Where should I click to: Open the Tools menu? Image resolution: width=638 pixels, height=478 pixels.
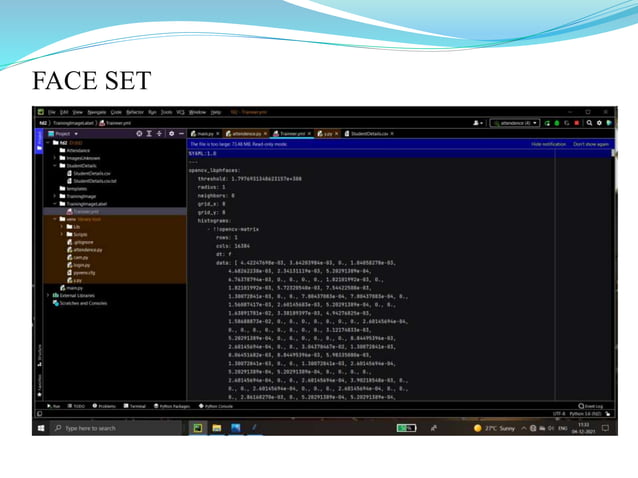pyautogui.click(x=166, y=112)
